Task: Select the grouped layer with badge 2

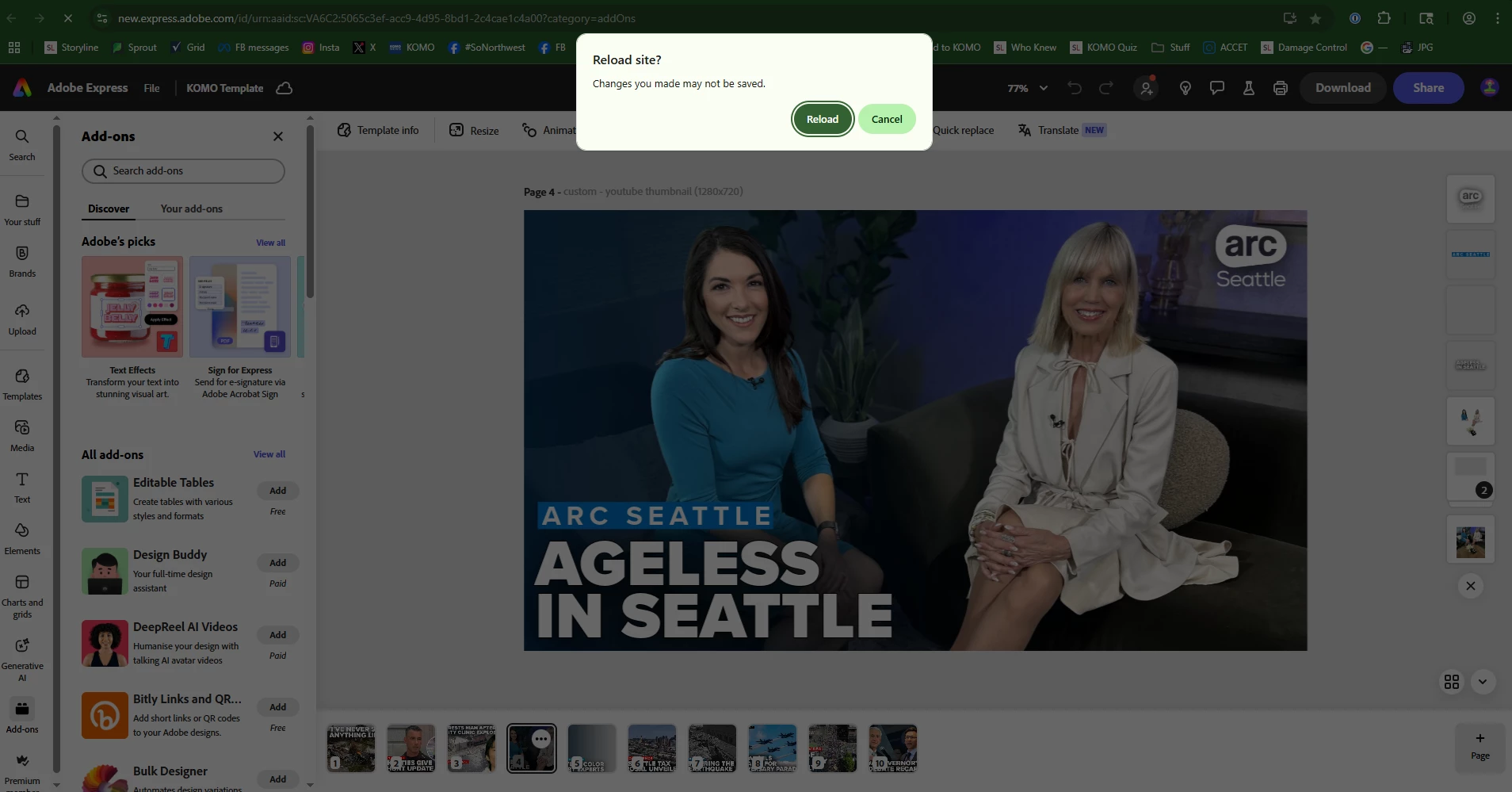Action: [1471, 476]
